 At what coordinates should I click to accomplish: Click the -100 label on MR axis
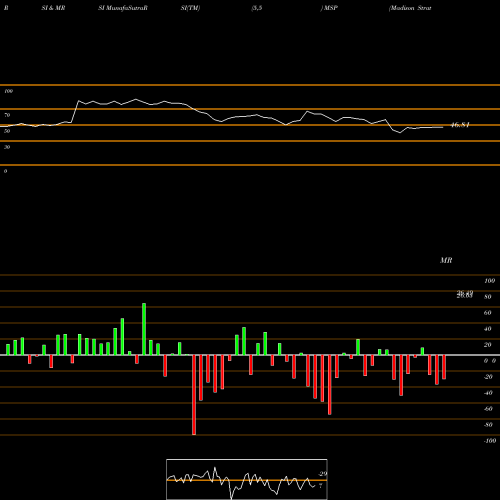click(x=490, y=441)
